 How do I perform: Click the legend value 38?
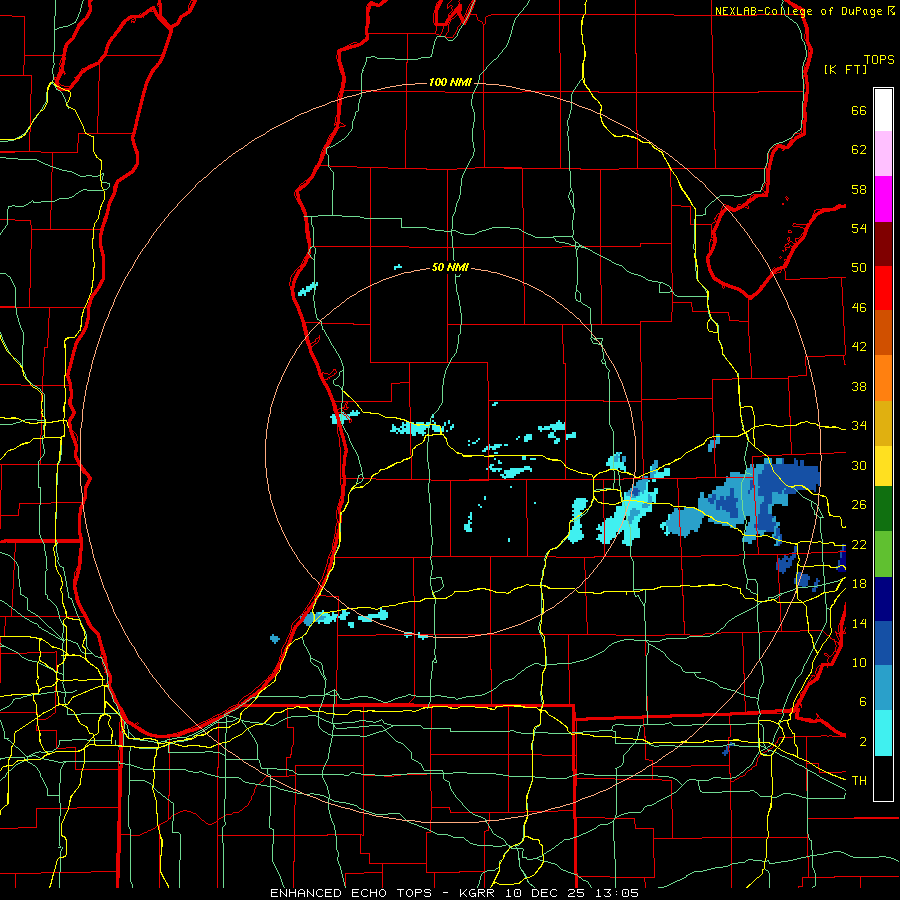click(x=859, y=386)
